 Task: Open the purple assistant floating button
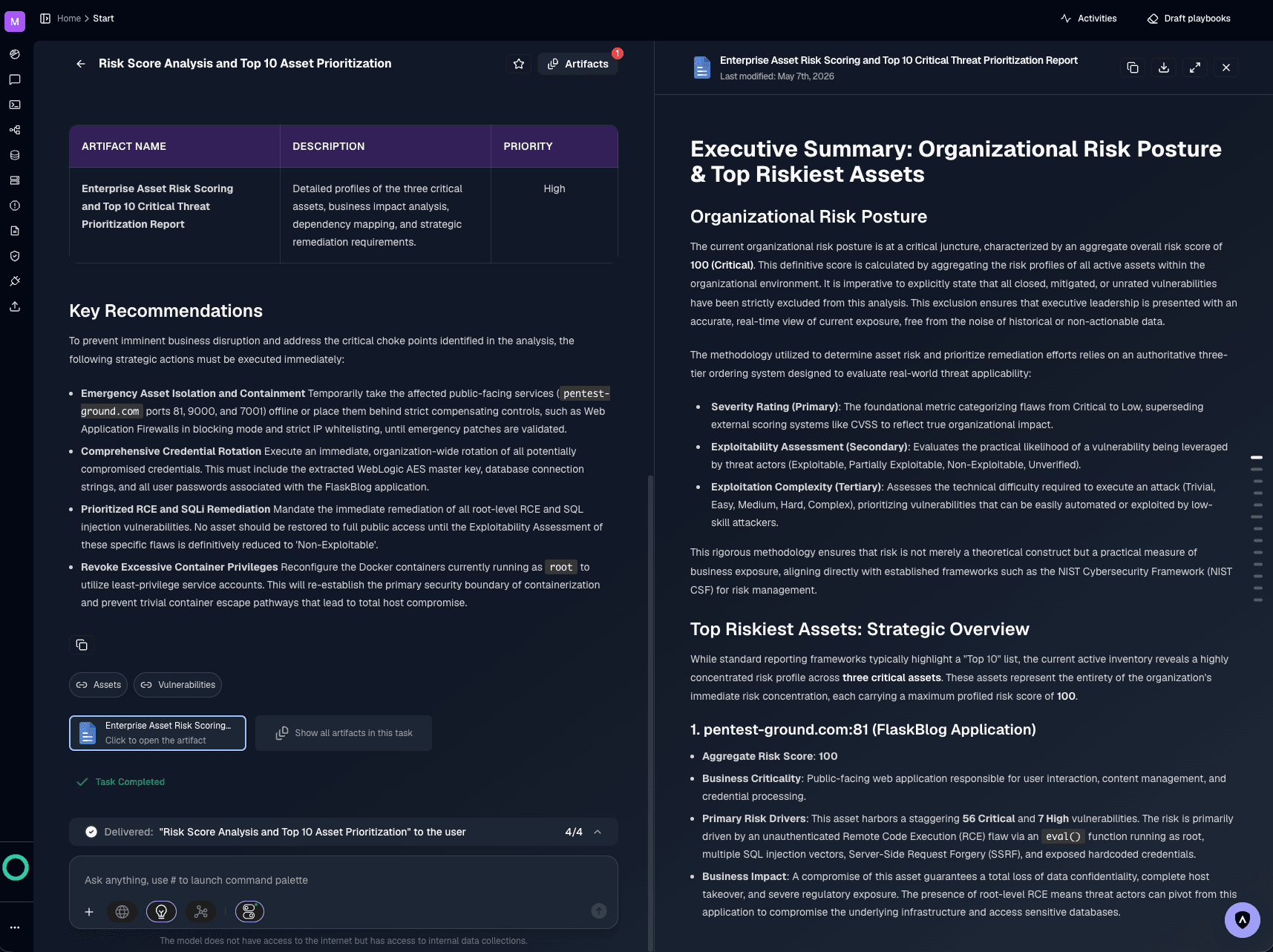1243,920
